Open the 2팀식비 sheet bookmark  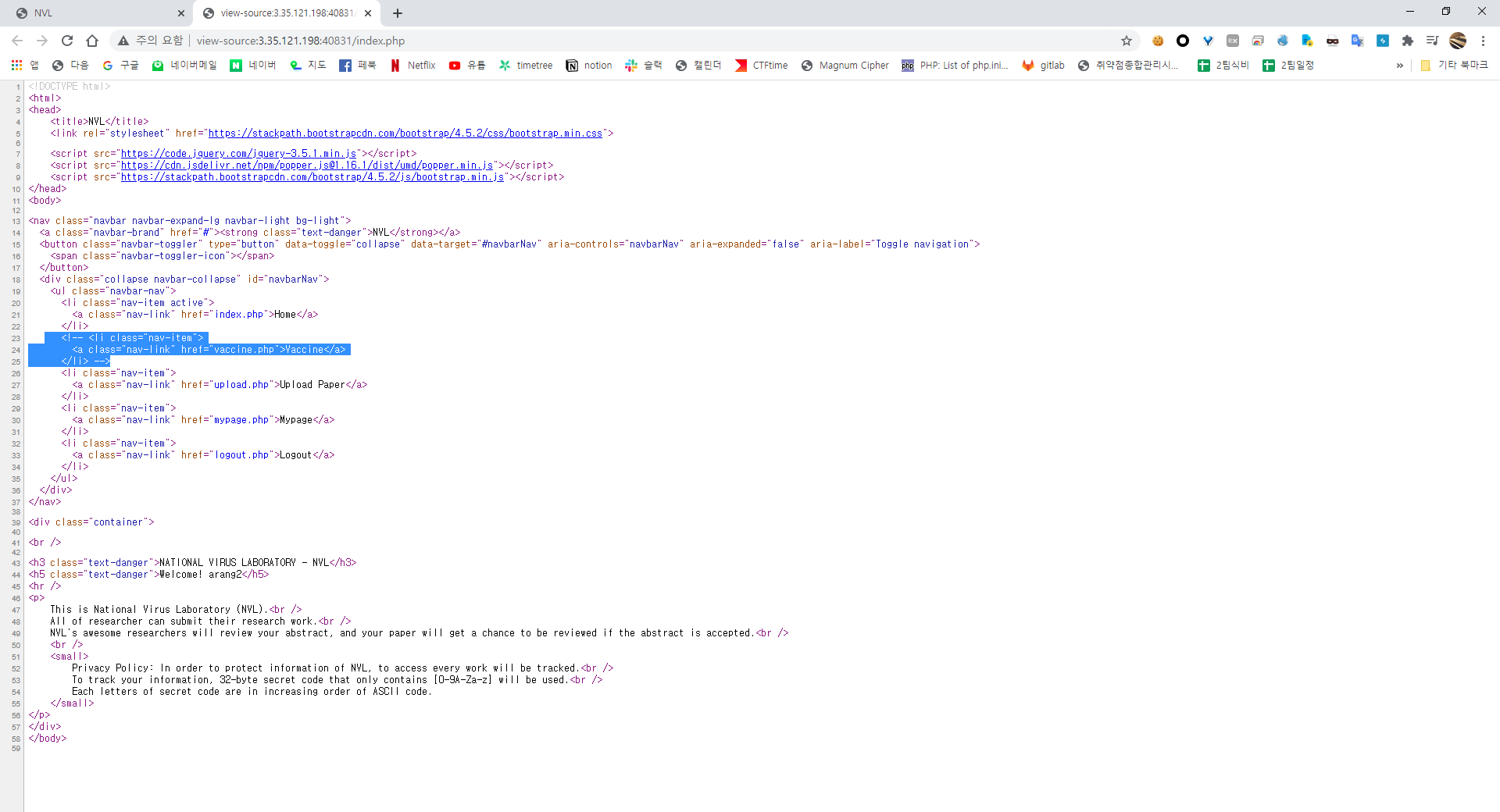coord(1223,66)
